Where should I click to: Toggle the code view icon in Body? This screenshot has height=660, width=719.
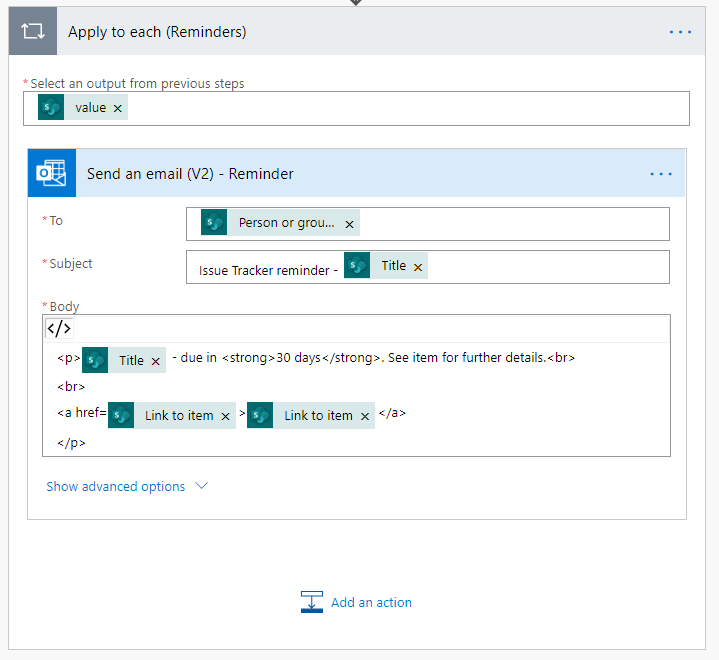coord(59,329)
